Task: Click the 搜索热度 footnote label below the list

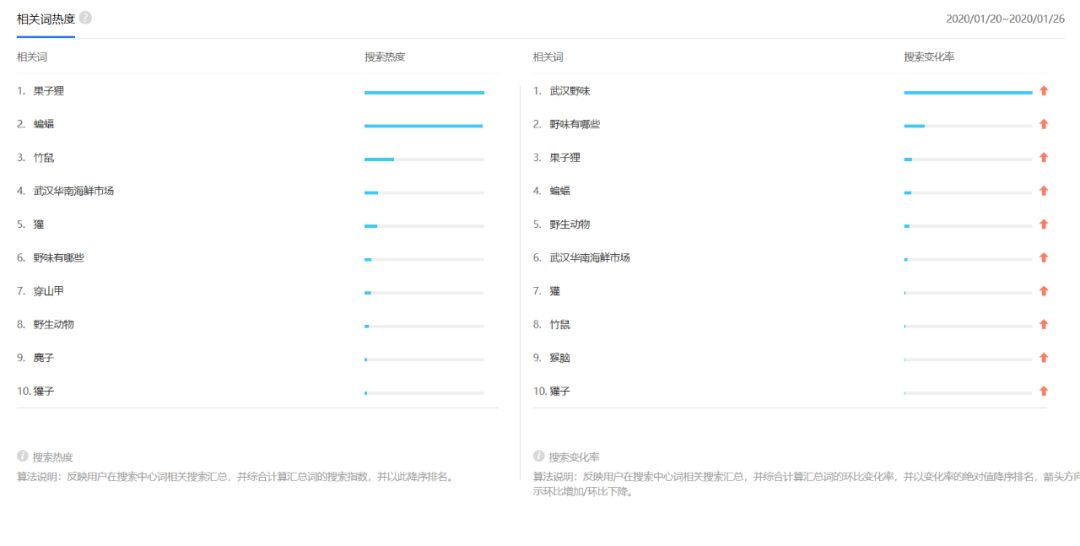Action: coord(53,457)
